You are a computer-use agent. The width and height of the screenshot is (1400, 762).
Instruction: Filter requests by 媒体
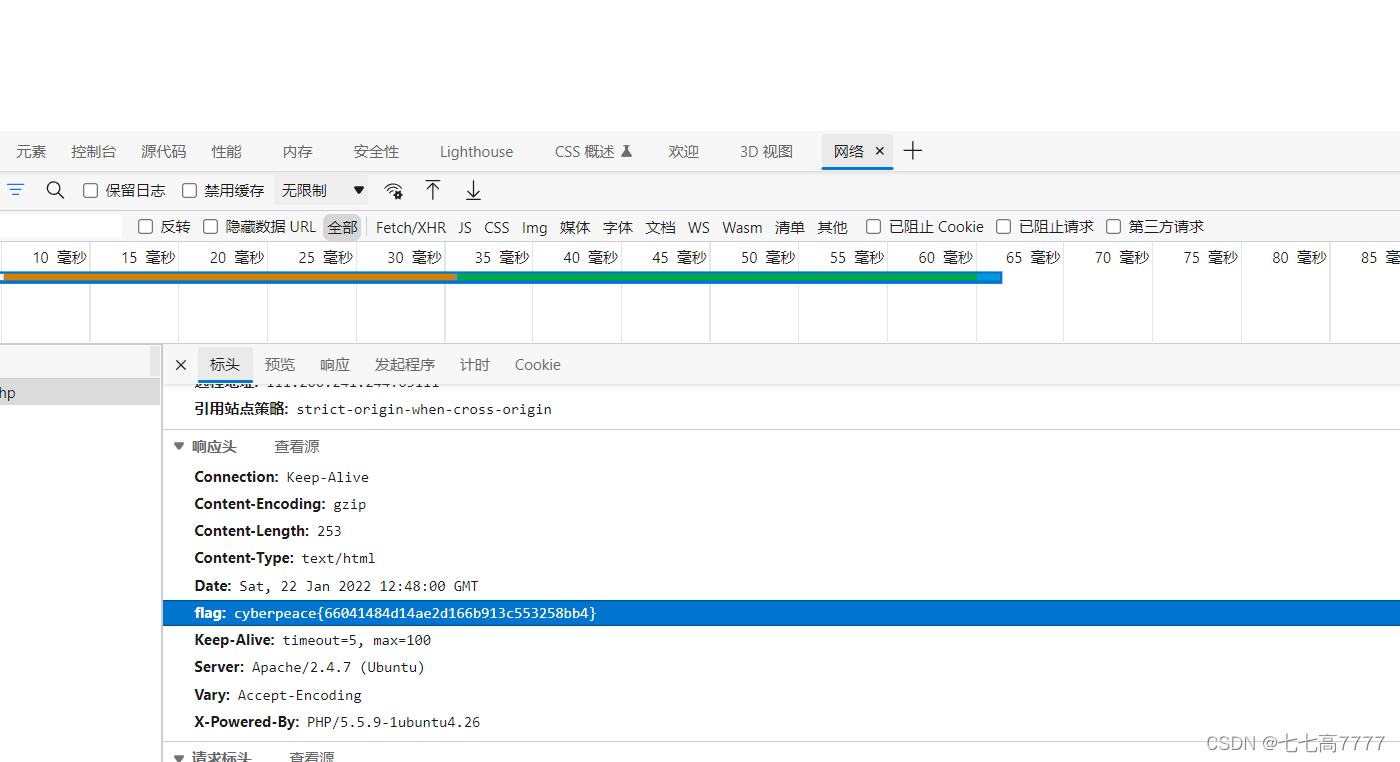(575, 228)
